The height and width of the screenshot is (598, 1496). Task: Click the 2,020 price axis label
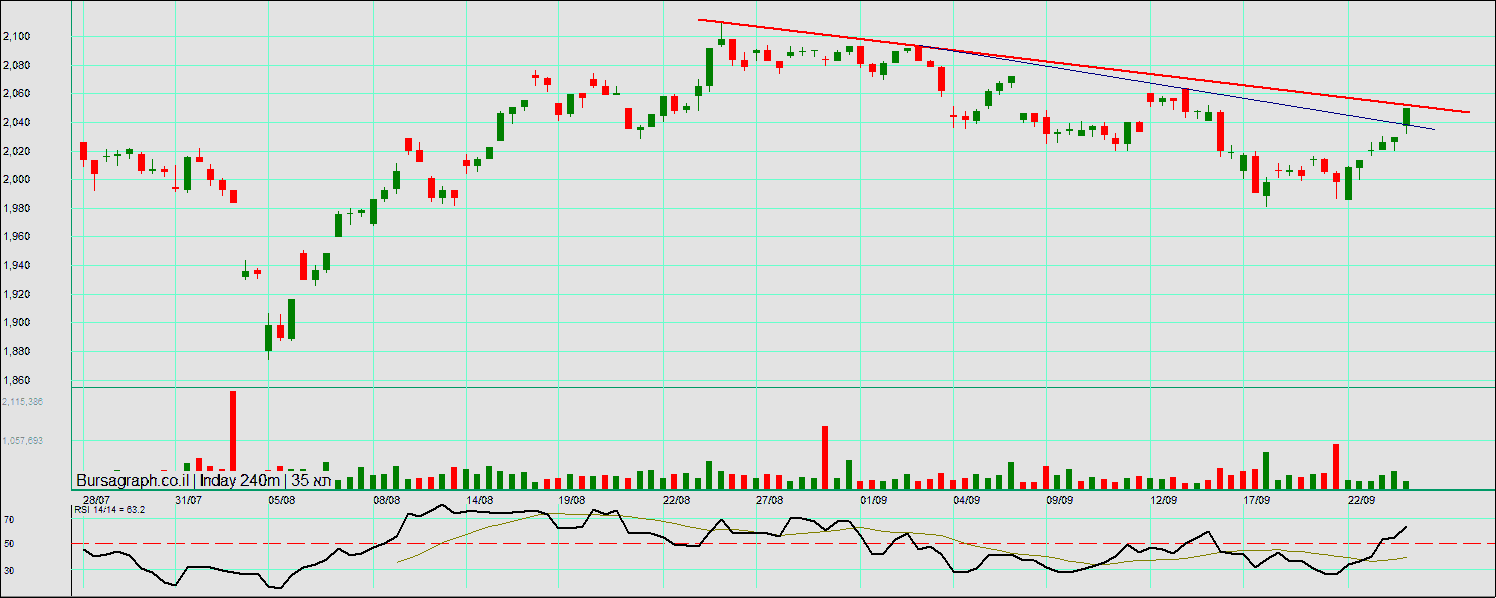[16, 152]
